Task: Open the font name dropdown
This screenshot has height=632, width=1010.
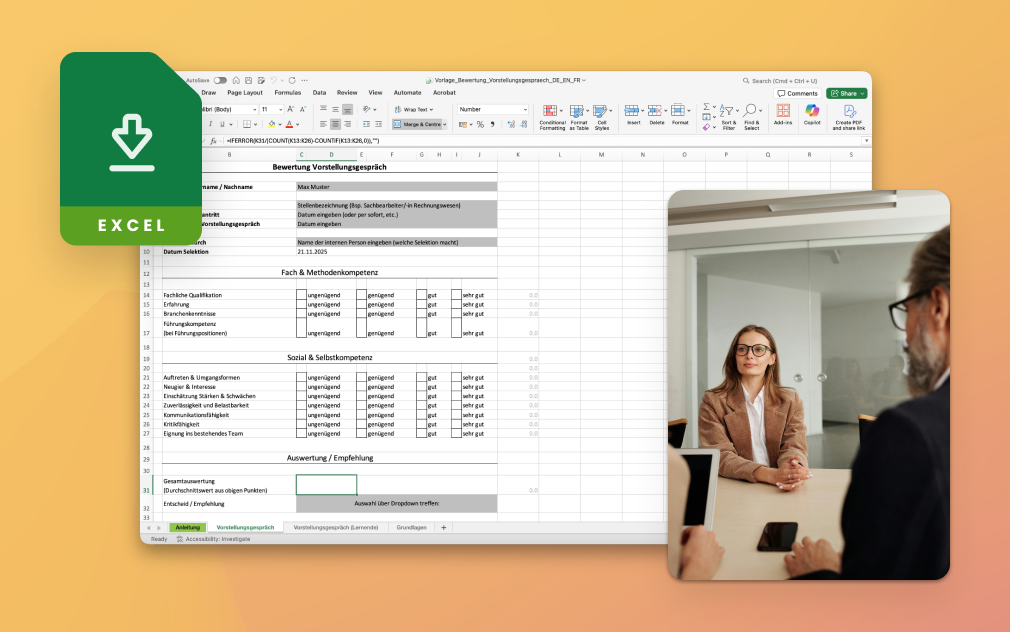Action: click(x=254, y=110)
